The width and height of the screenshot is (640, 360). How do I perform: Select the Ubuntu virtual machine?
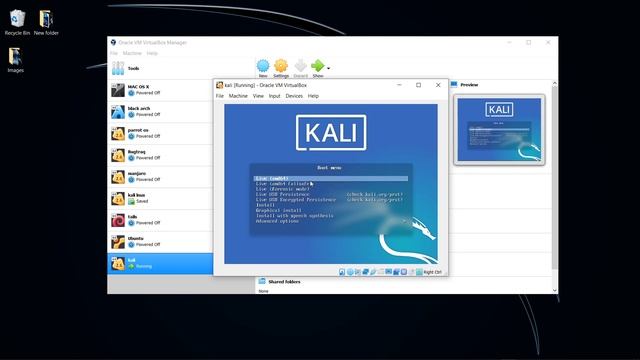tap(160, 241)
